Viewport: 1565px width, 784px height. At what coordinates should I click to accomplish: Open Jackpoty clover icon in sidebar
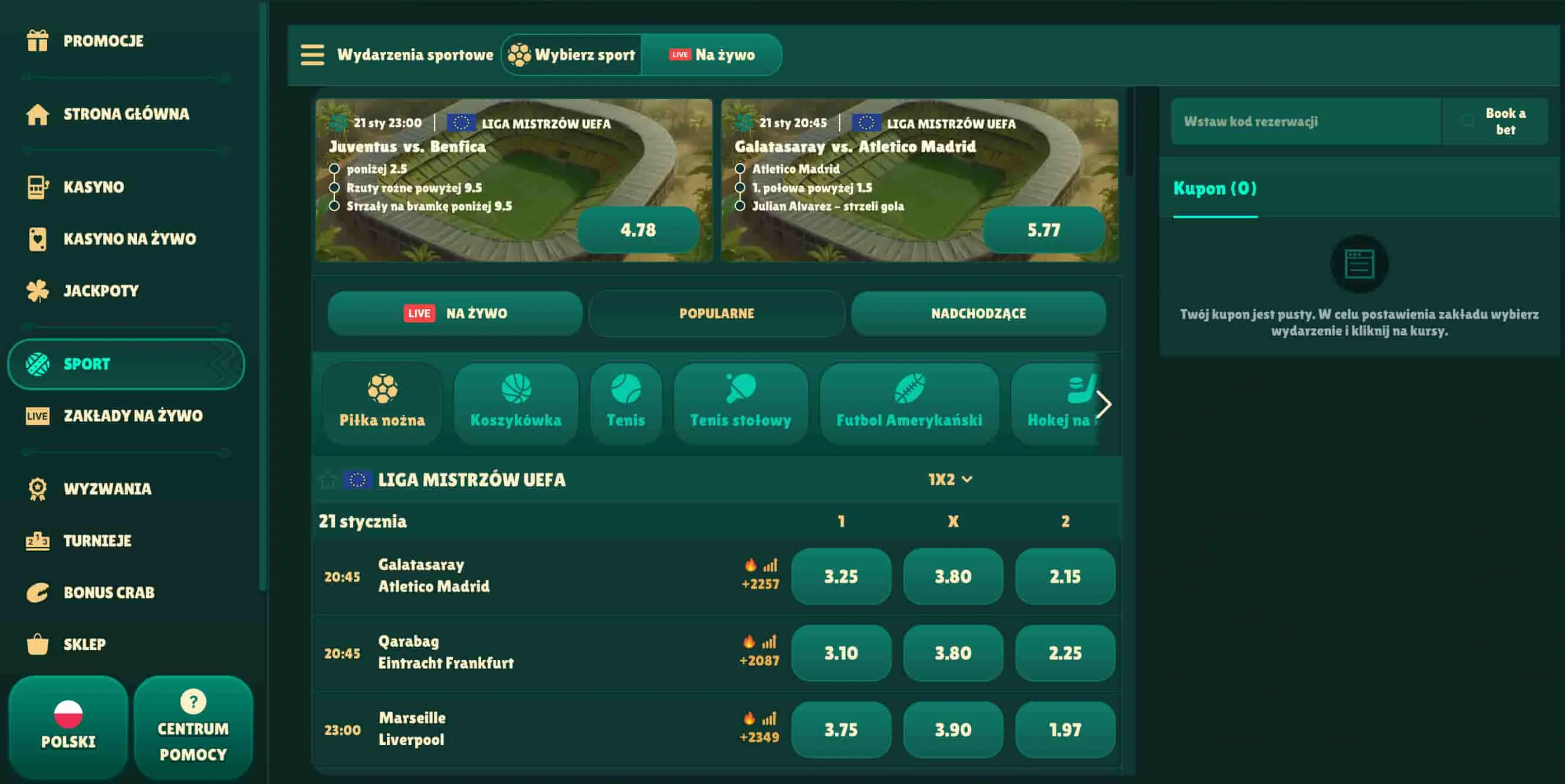[x=38, y=290]
